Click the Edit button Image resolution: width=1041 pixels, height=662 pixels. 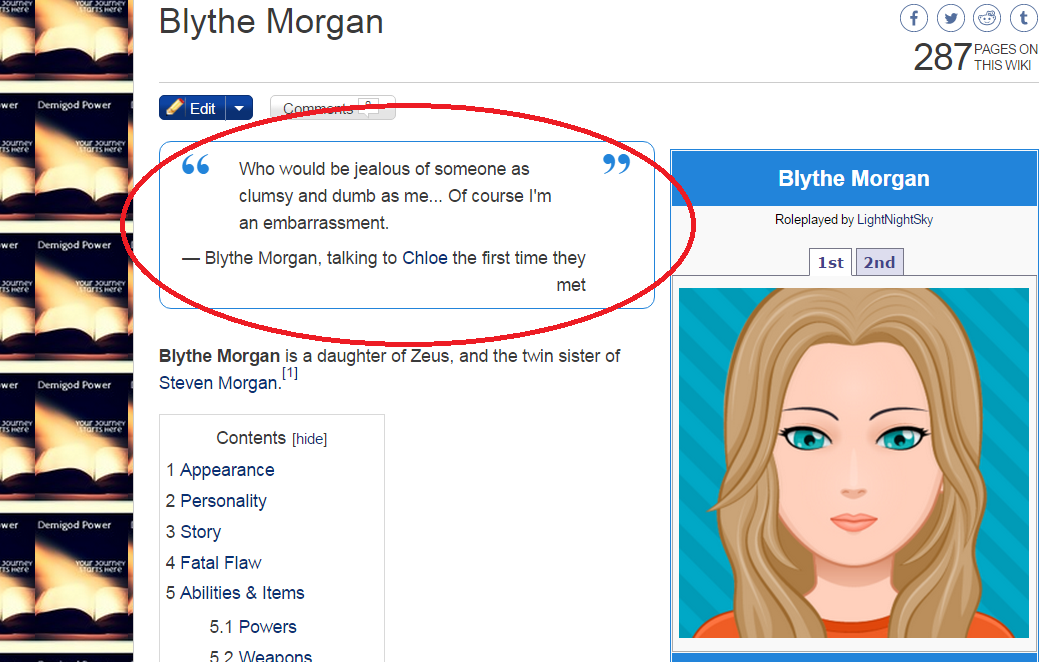tap(193, 108)
